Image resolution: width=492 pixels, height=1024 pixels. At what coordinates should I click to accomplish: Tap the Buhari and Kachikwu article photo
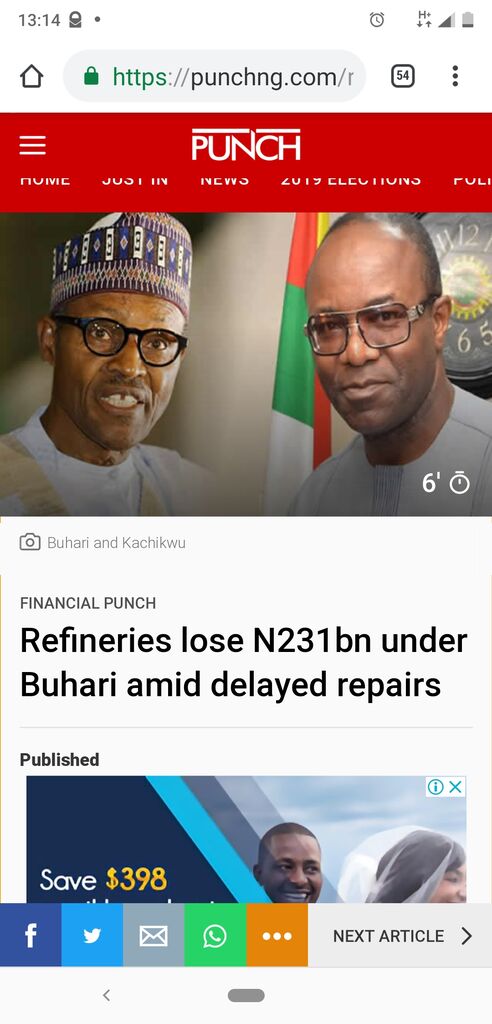point(246,364)
